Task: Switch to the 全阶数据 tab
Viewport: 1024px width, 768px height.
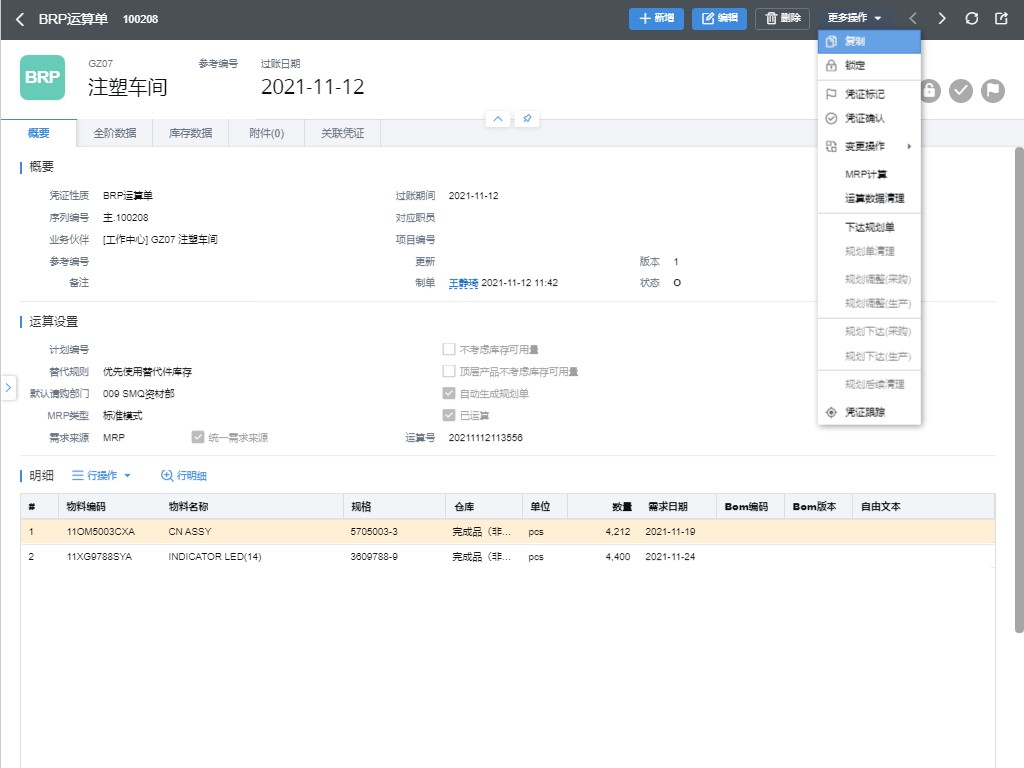Action: [115, 133]
